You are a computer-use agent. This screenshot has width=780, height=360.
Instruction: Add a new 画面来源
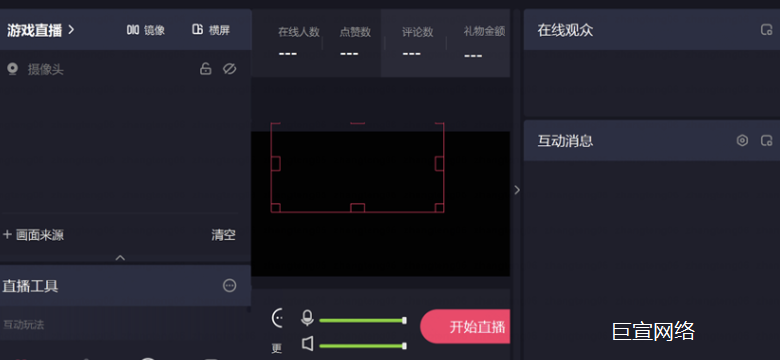click(x=33, y=235)
